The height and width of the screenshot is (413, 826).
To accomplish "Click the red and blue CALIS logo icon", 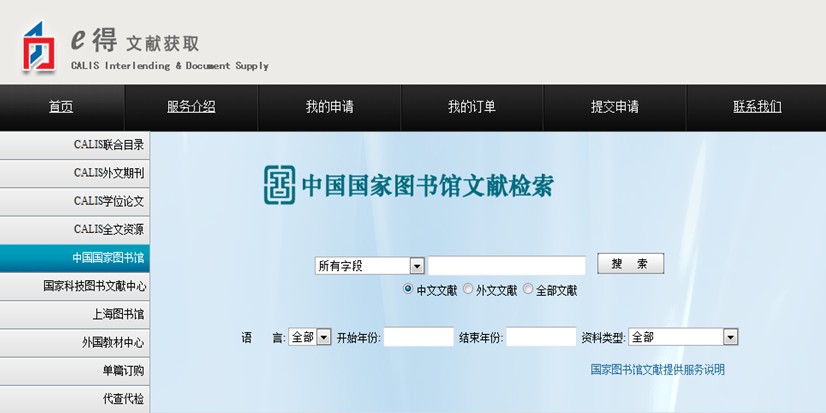I will (39, 46).
